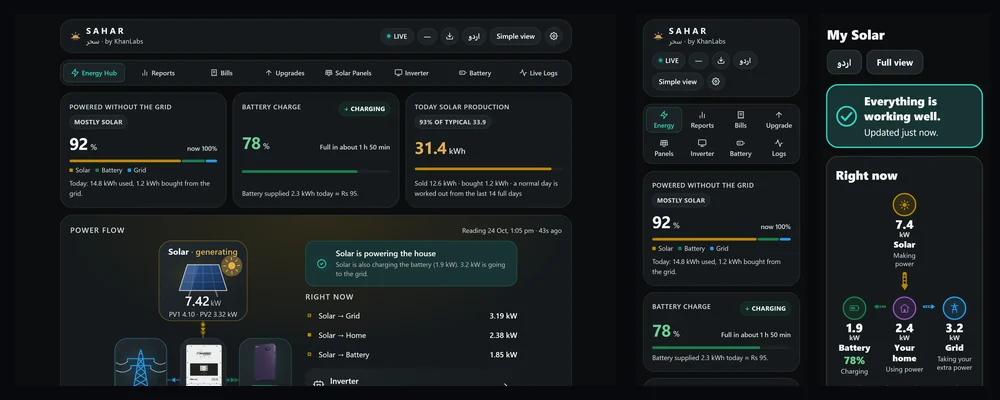Click MOSTLY SOLAR badge in the wide desktop panel

[x=98, y=122]
